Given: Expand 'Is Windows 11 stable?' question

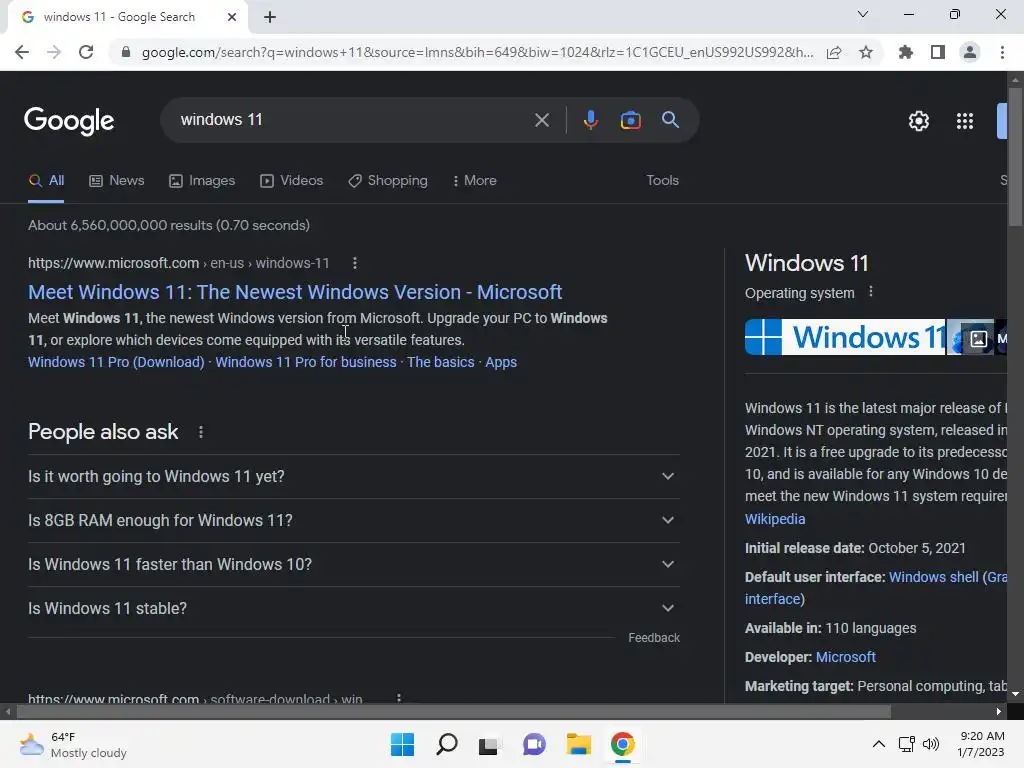Looking at the screenshot, I should pyautogui.click(x=353, y=608).
